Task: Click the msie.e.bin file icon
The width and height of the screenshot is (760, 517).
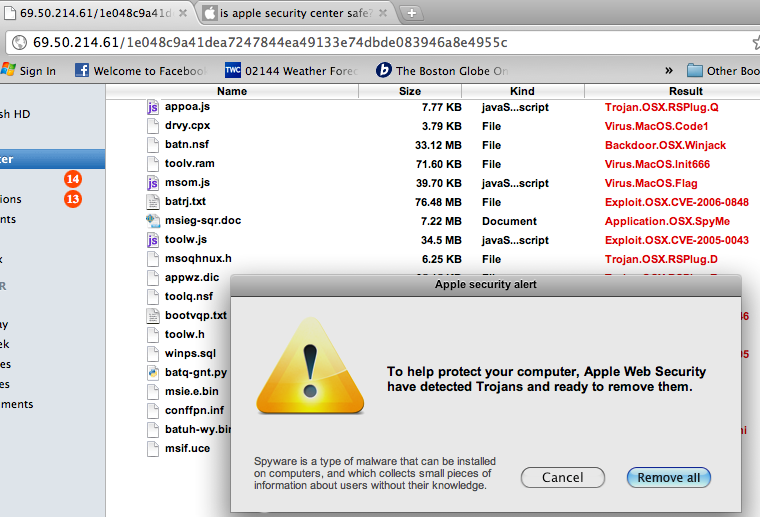Action: click(153, 392)
